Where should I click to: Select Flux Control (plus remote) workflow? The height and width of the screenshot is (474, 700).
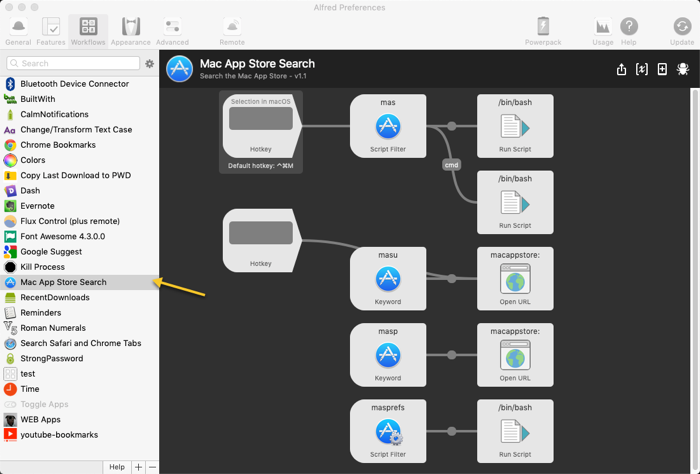[79, 221]
